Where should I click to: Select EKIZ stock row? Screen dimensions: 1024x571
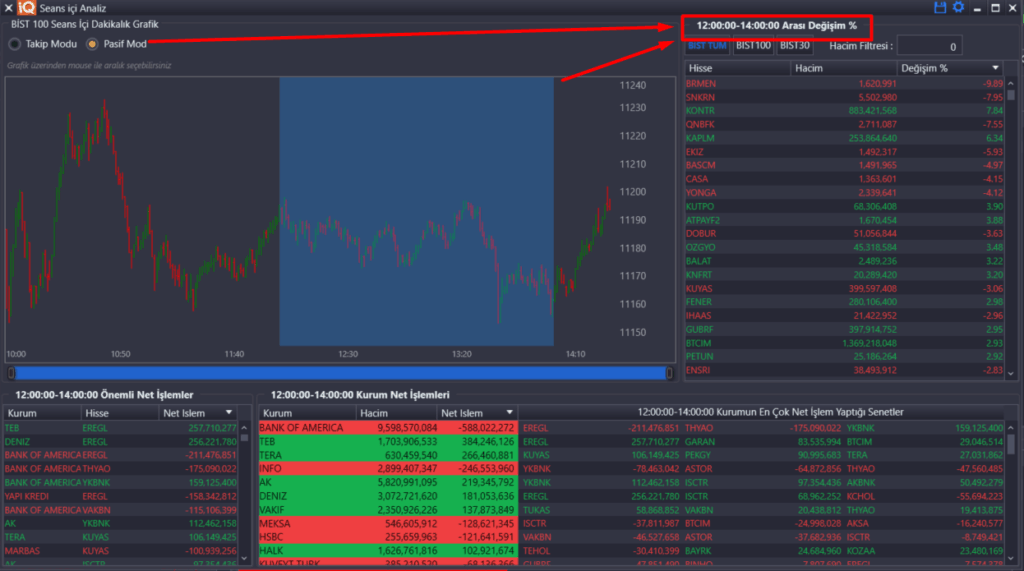844,152
